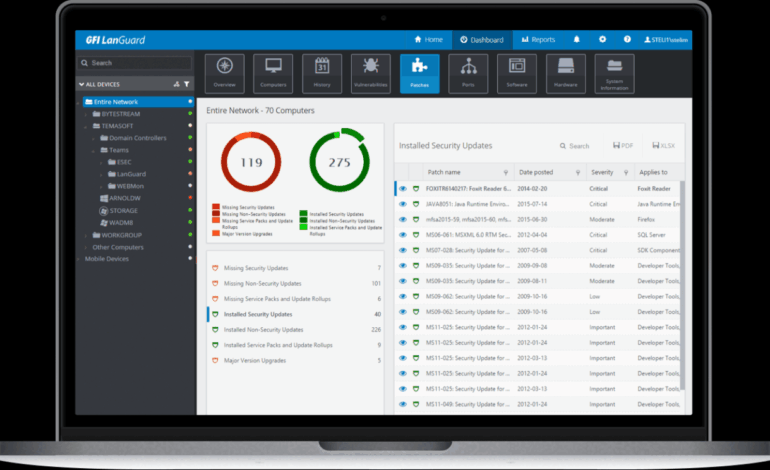Toggle the eye icon for MS09-062 marked Low first
The width and height of the screenshot is (770, 470).
tap(403, 296)
